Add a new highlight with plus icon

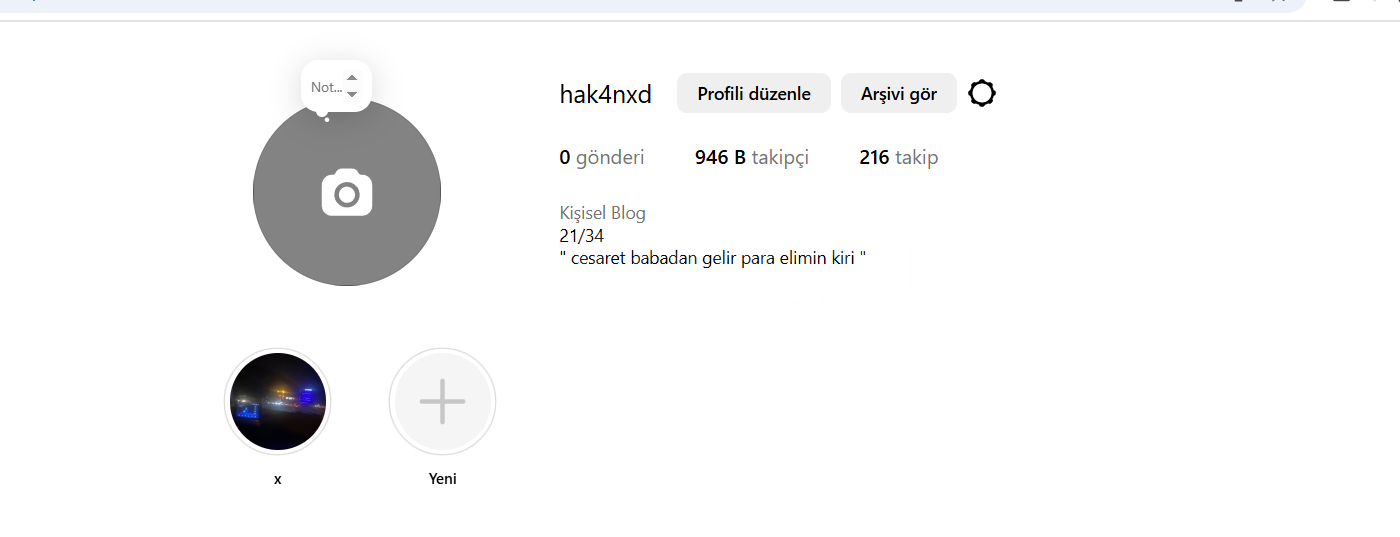(442, 401)
